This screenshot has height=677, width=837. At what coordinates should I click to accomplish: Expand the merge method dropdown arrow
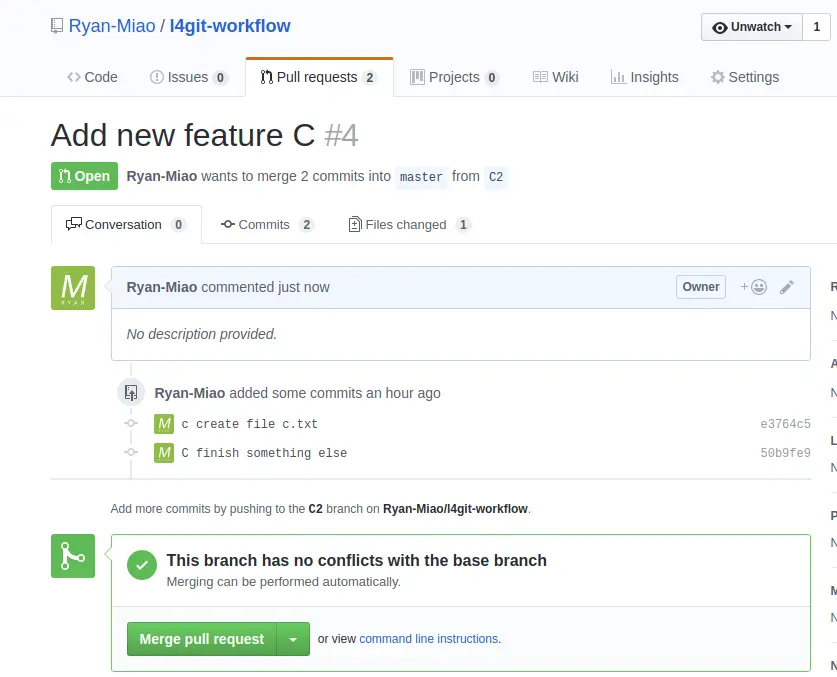(293, 639)
